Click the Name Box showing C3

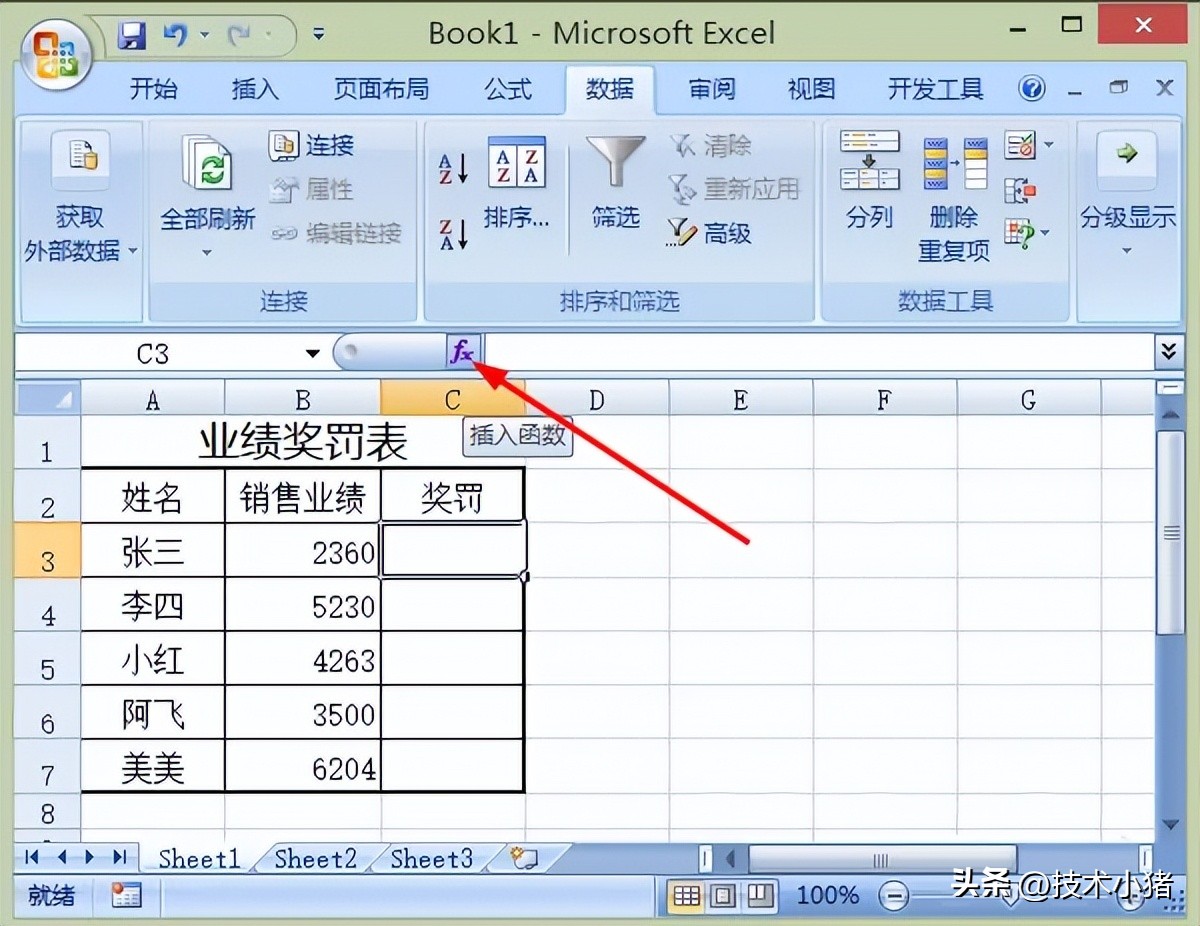[153, 353]
